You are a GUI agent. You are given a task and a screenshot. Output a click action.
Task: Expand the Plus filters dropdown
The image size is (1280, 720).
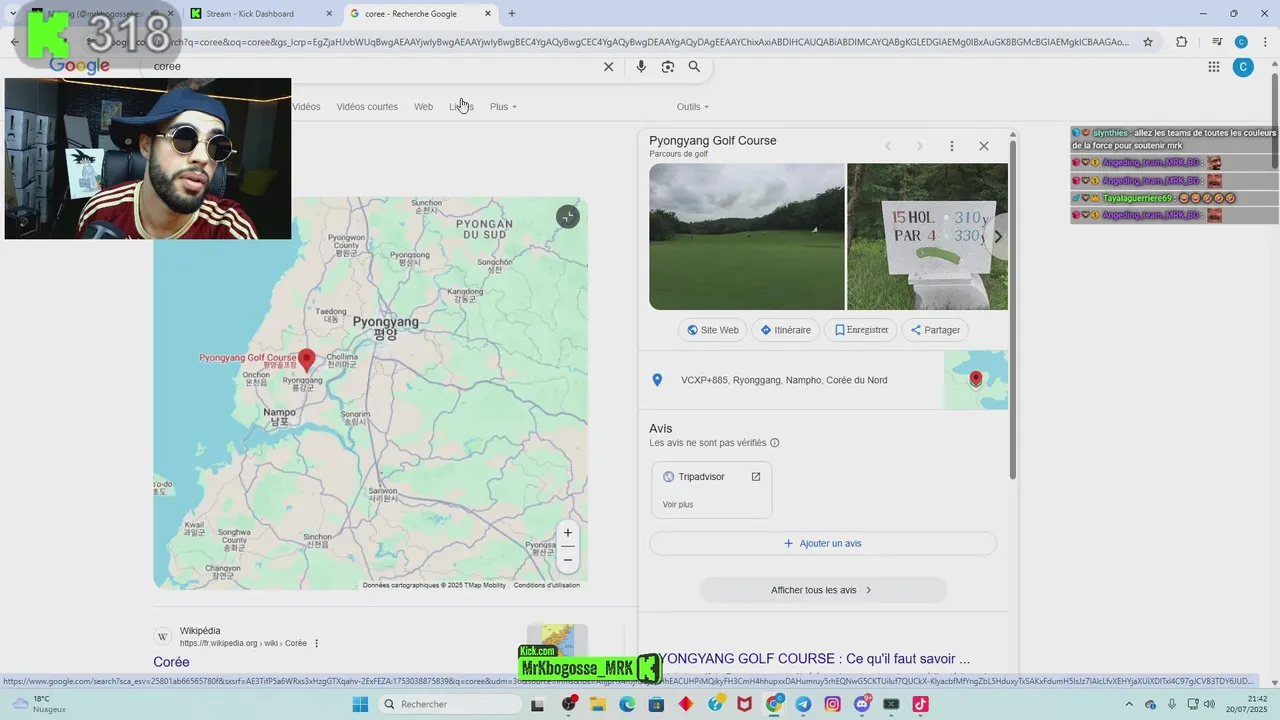point(503,107)
